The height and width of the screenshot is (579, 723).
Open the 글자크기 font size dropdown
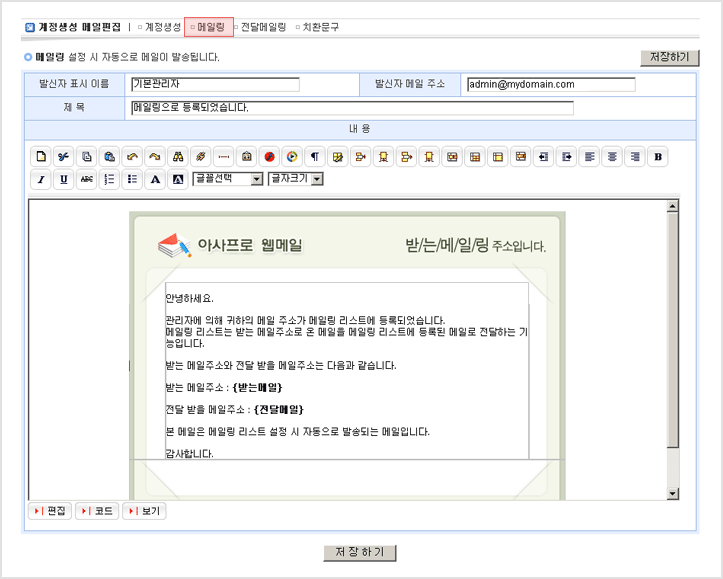[x=296, y=179]
